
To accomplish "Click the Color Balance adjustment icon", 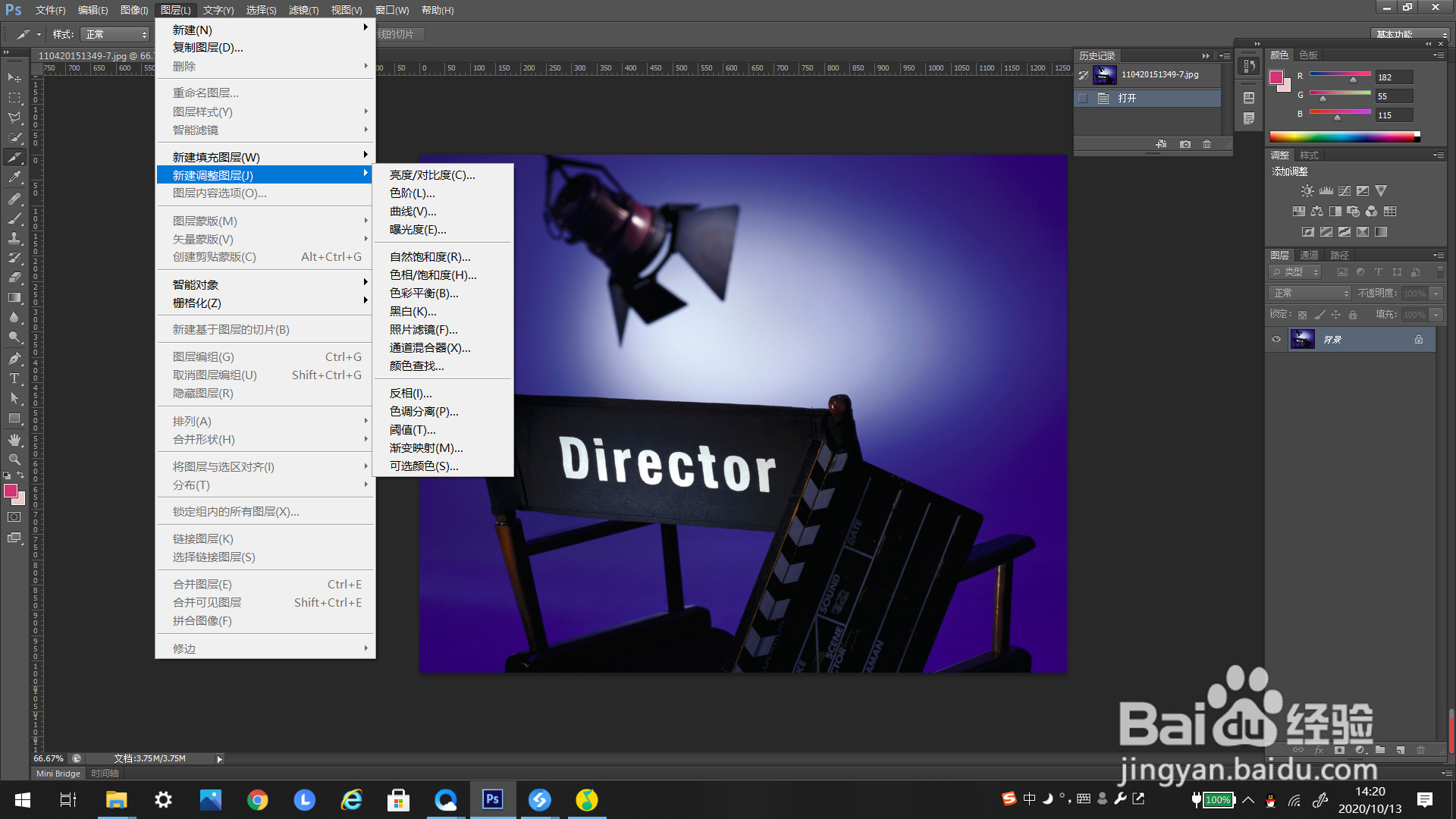I will [x=1316, y=212].
